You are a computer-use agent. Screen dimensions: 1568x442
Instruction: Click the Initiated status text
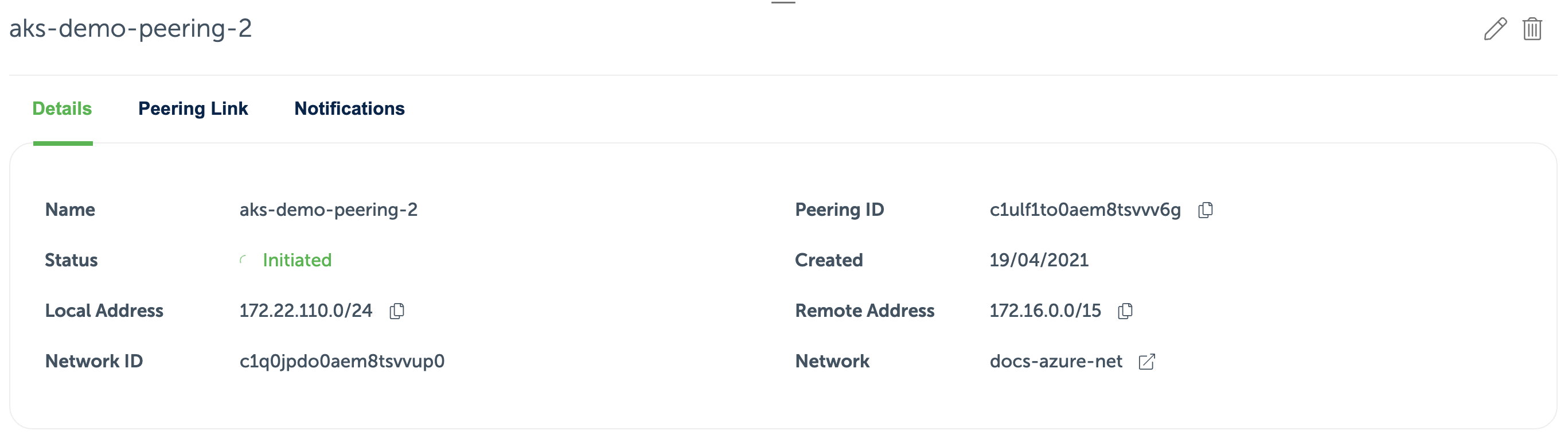(x=297, y=260)
